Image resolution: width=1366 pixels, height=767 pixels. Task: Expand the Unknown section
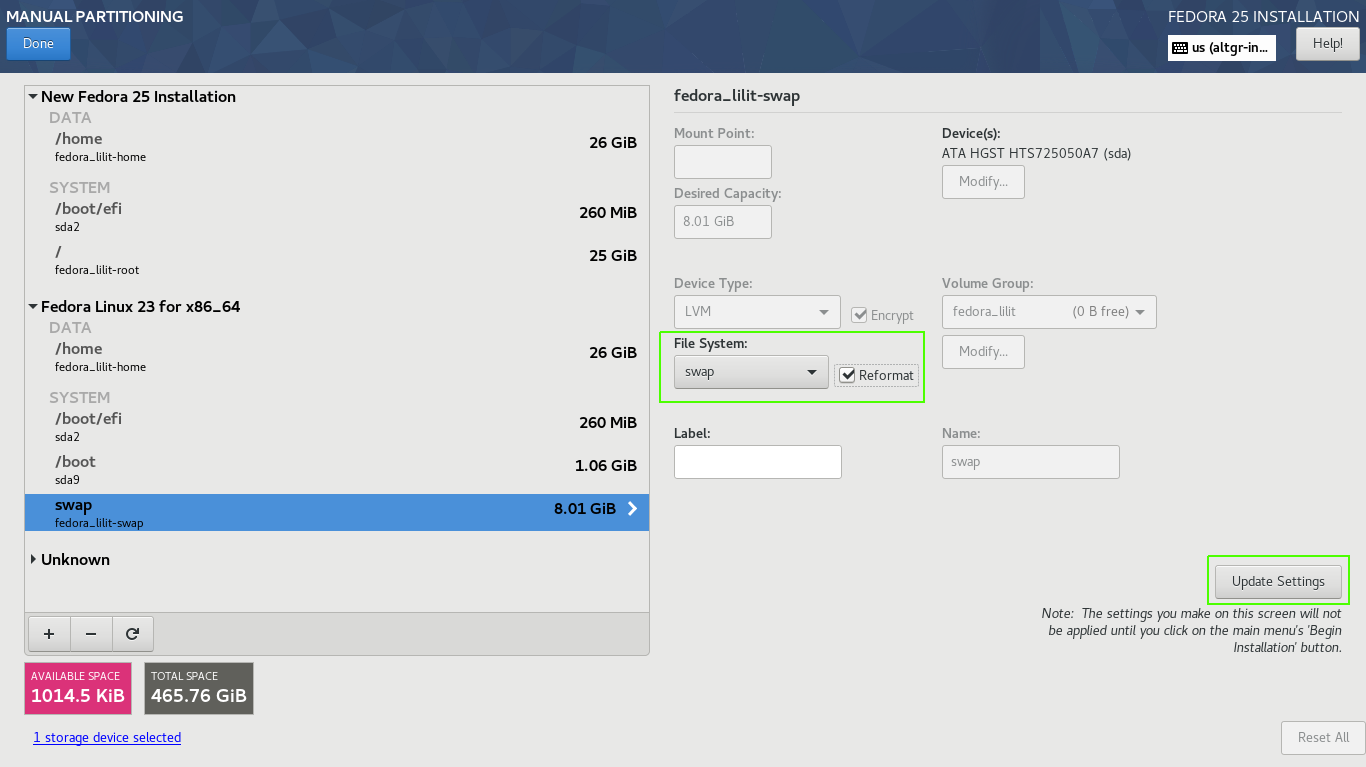pyautogui.click(x=33, y=560)
